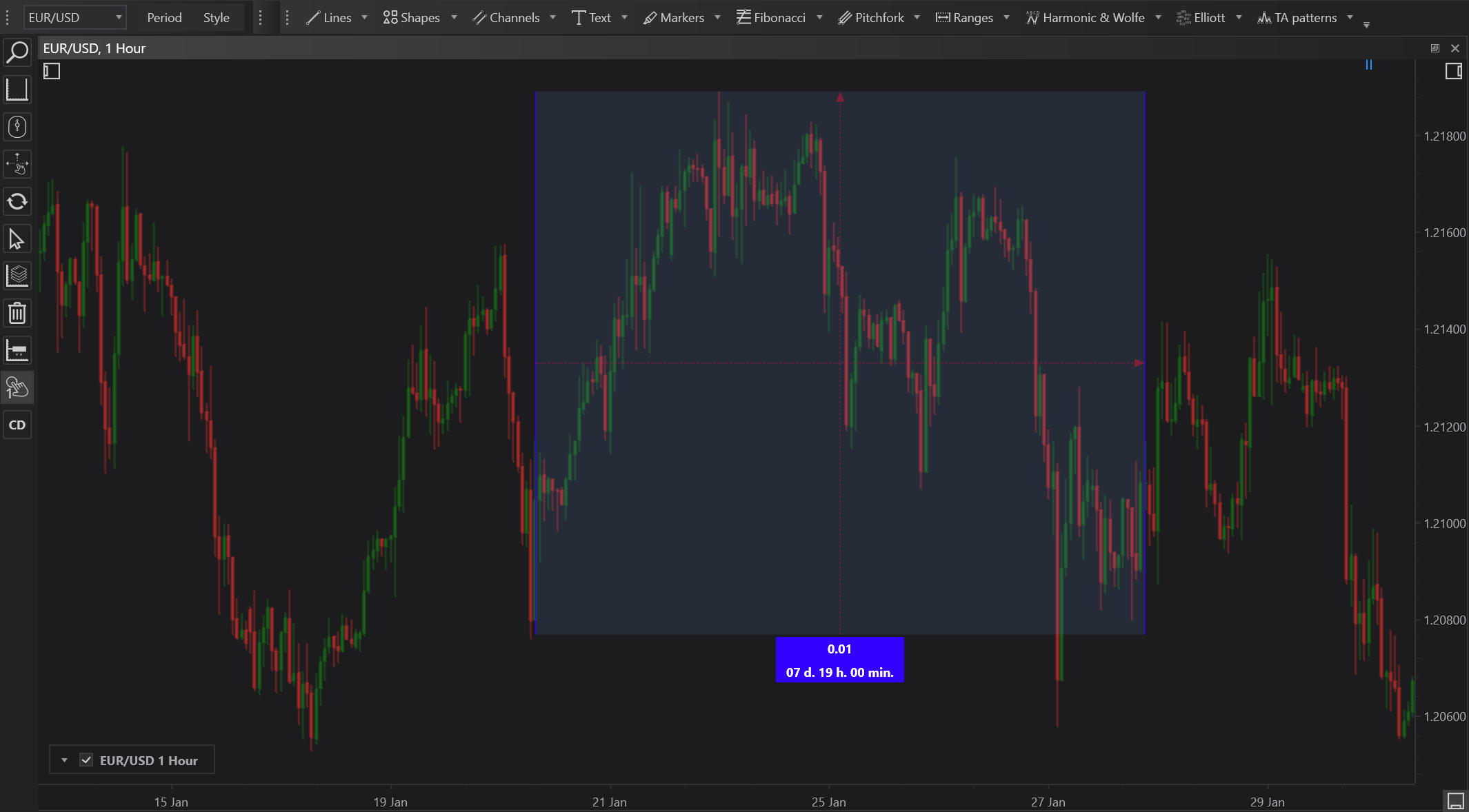Screen dimensions: 1469x812
Task: Click the hand drawing tool icon
Action: pyautogui.click(x=17, y=388)
